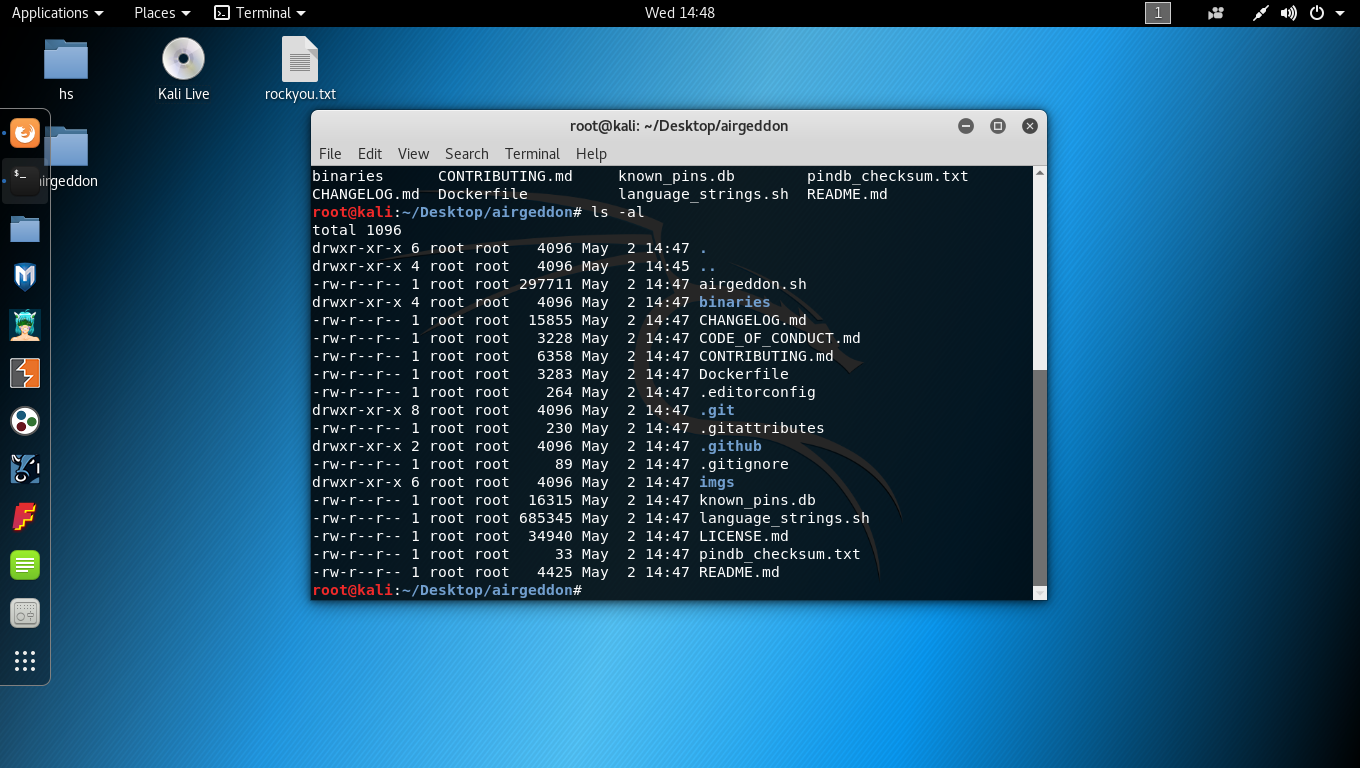1360x768 pixels.
Task: Click the screen recording camera icon
Action: pyautogui.click(x=1216, y=13)
